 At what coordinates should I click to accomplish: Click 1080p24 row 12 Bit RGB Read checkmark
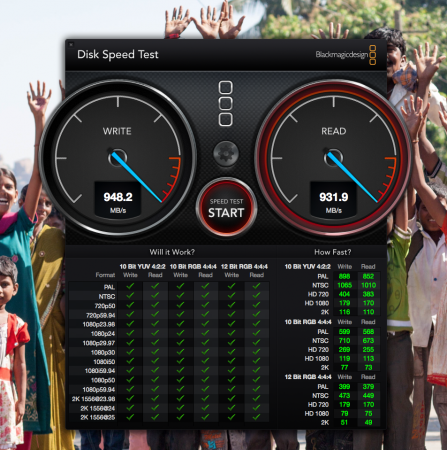point(256,333)
